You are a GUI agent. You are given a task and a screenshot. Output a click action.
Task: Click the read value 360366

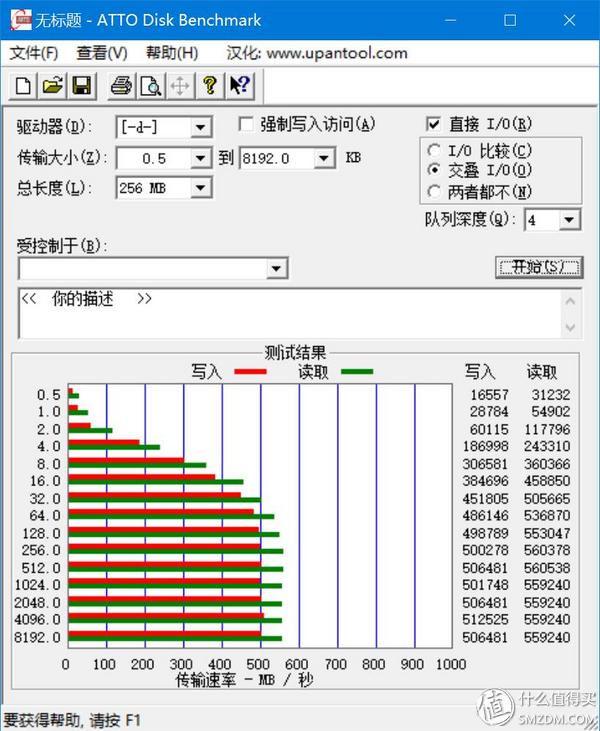(x=547, y=464)
